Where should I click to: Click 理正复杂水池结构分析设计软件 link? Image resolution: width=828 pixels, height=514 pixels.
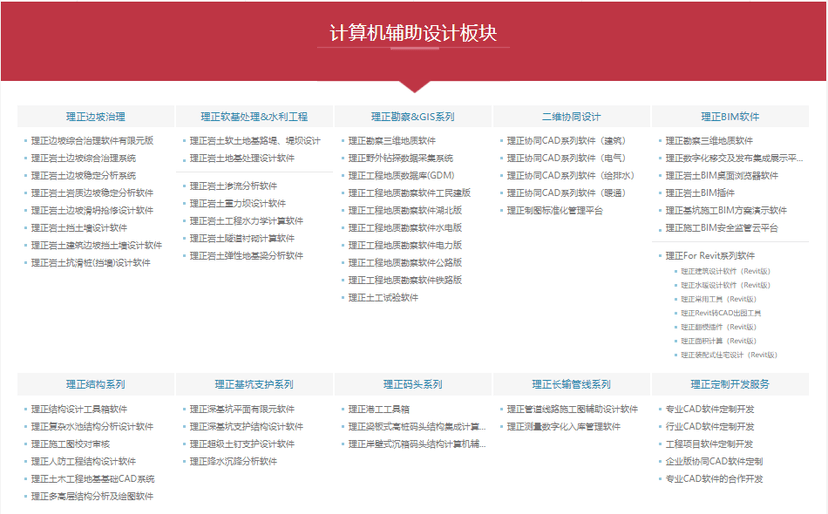pos(92,426)
